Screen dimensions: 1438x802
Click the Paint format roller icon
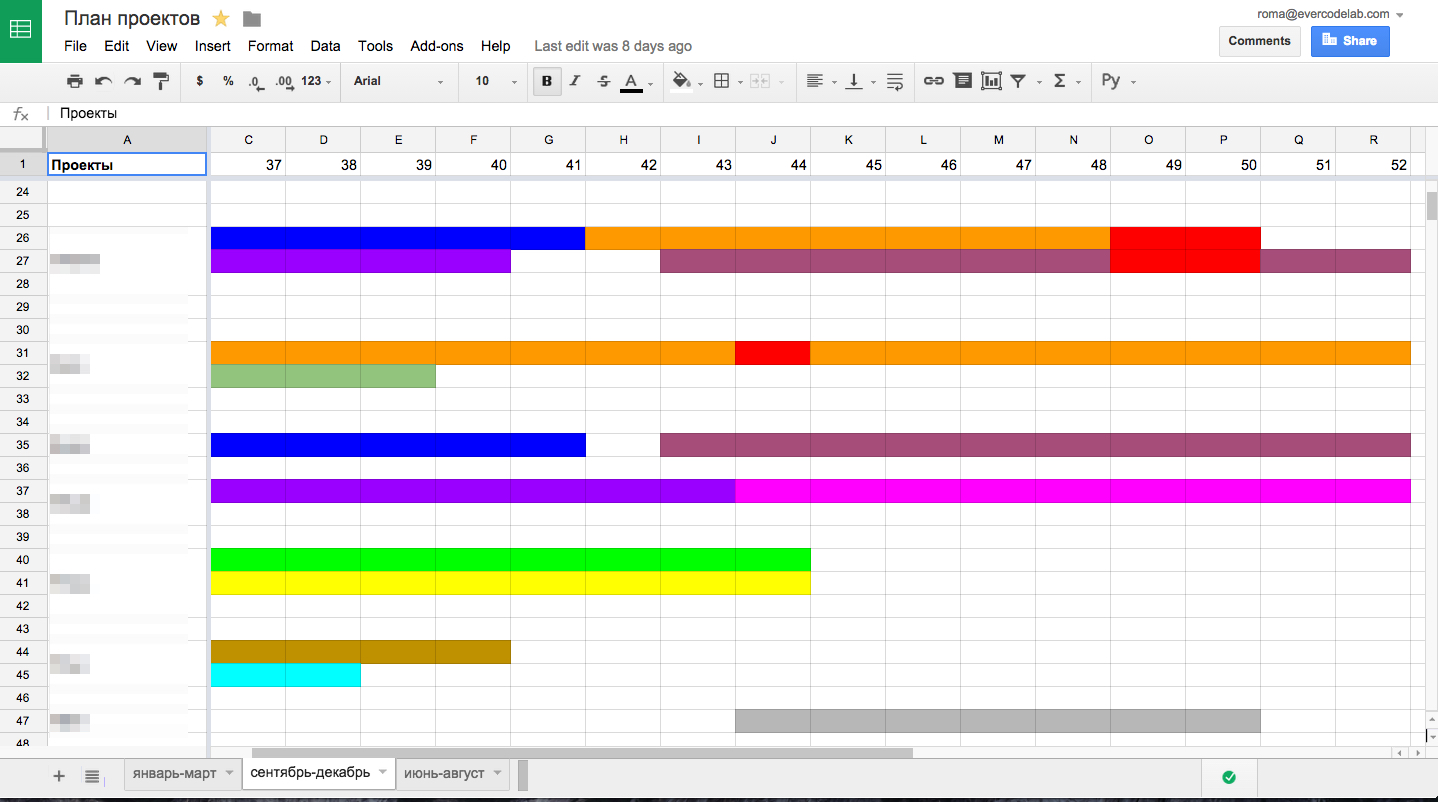161,81
